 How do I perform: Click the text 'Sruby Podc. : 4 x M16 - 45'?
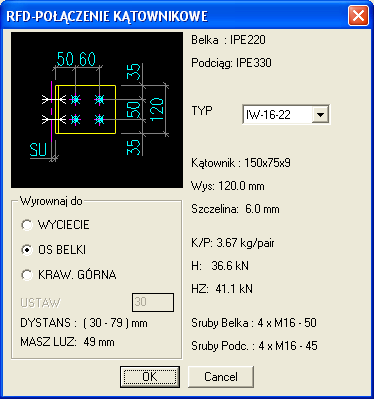point(254,346)
